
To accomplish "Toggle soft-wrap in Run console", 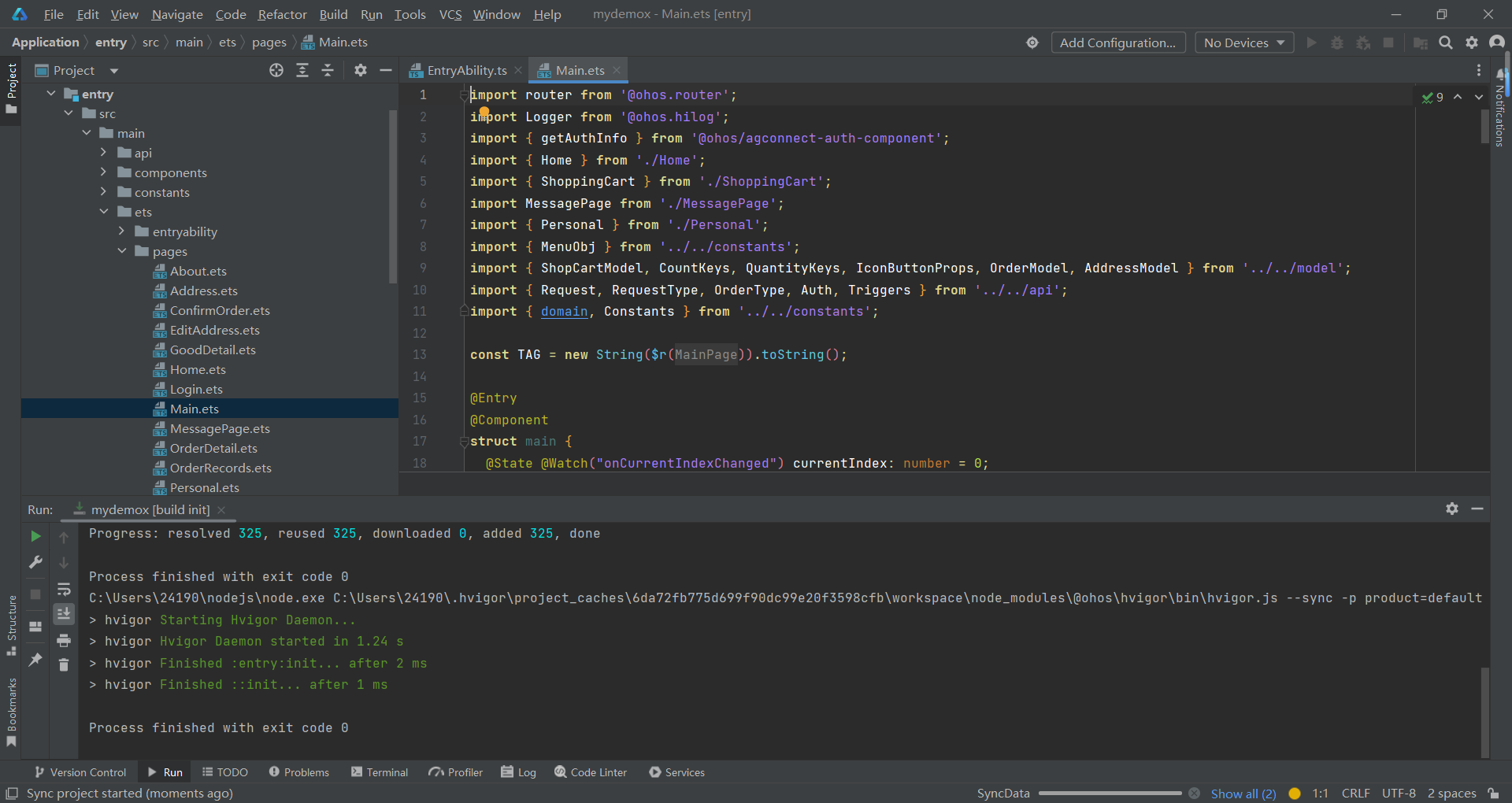I will click(64, 590).
